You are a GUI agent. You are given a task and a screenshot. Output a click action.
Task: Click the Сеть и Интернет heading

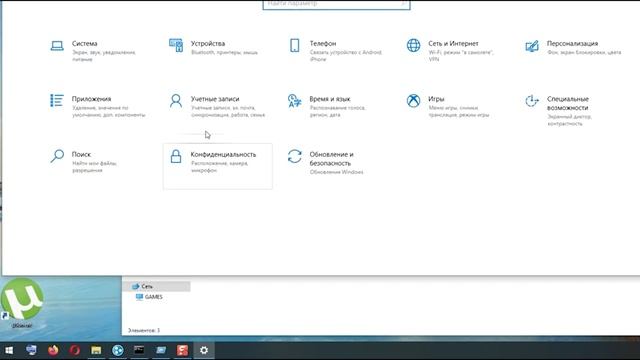click(x=453, y=43)
